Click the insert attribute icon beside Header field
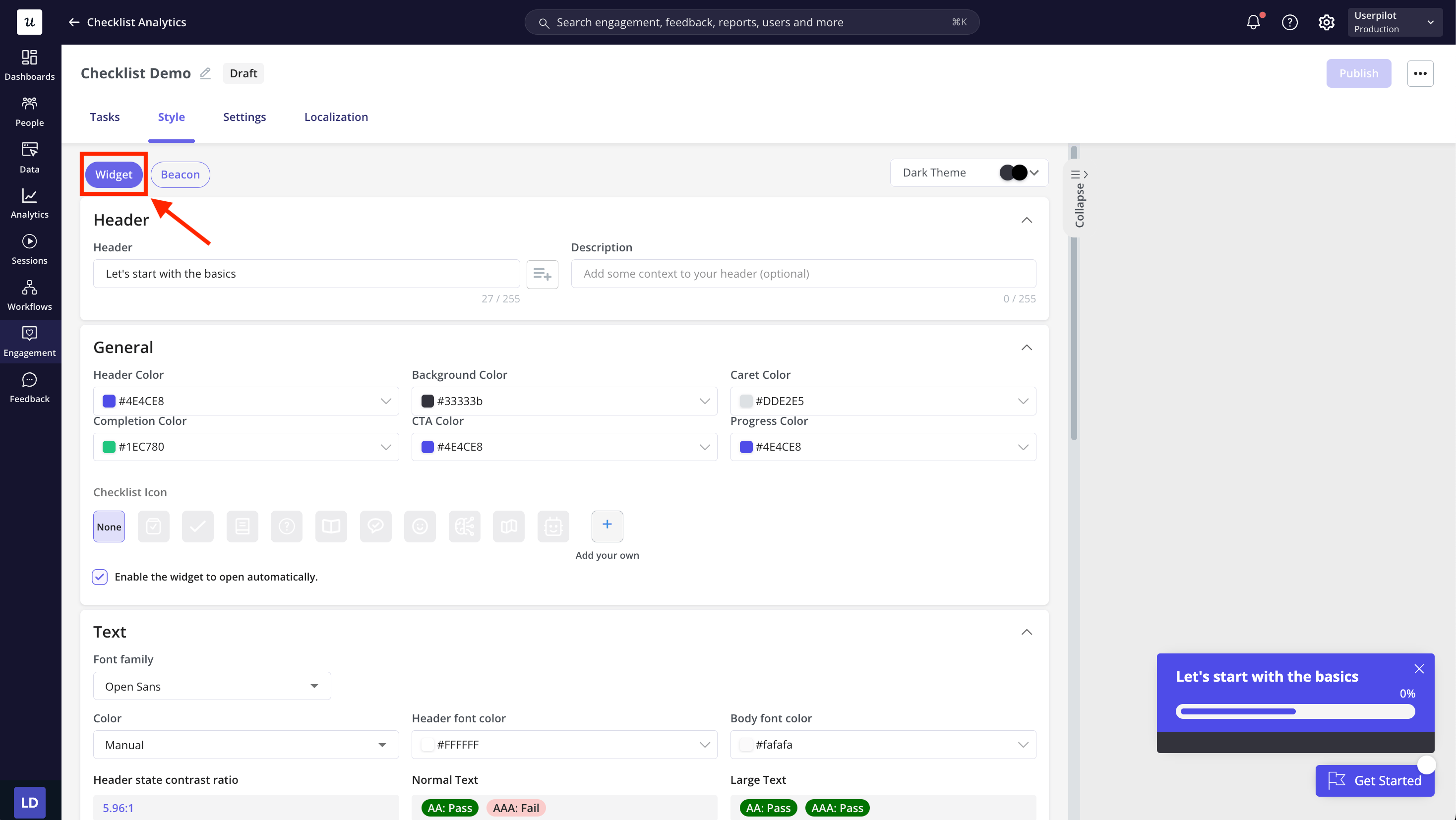Image resolution: width=1456 pixels, height=820 pixels. [x=542, y=274]
